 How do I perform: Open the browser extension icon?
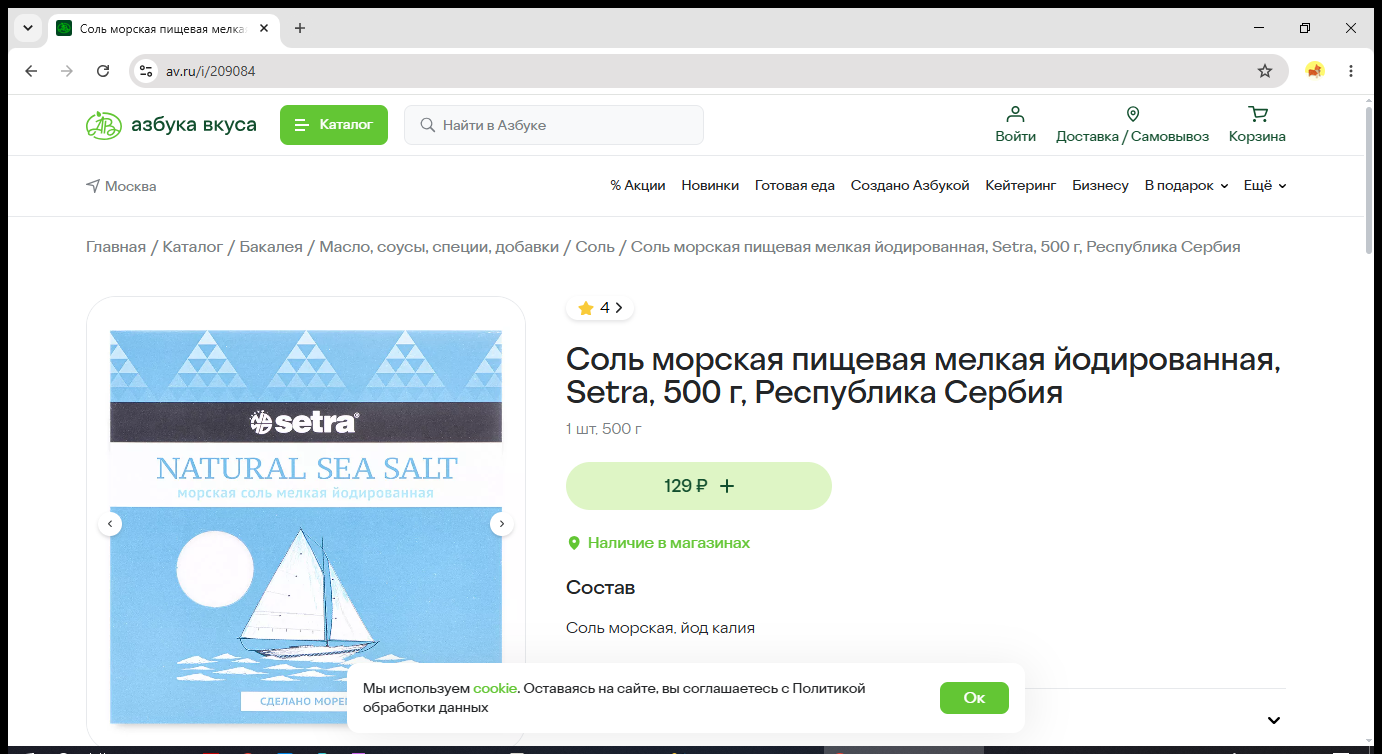[x=1315, y=71]
